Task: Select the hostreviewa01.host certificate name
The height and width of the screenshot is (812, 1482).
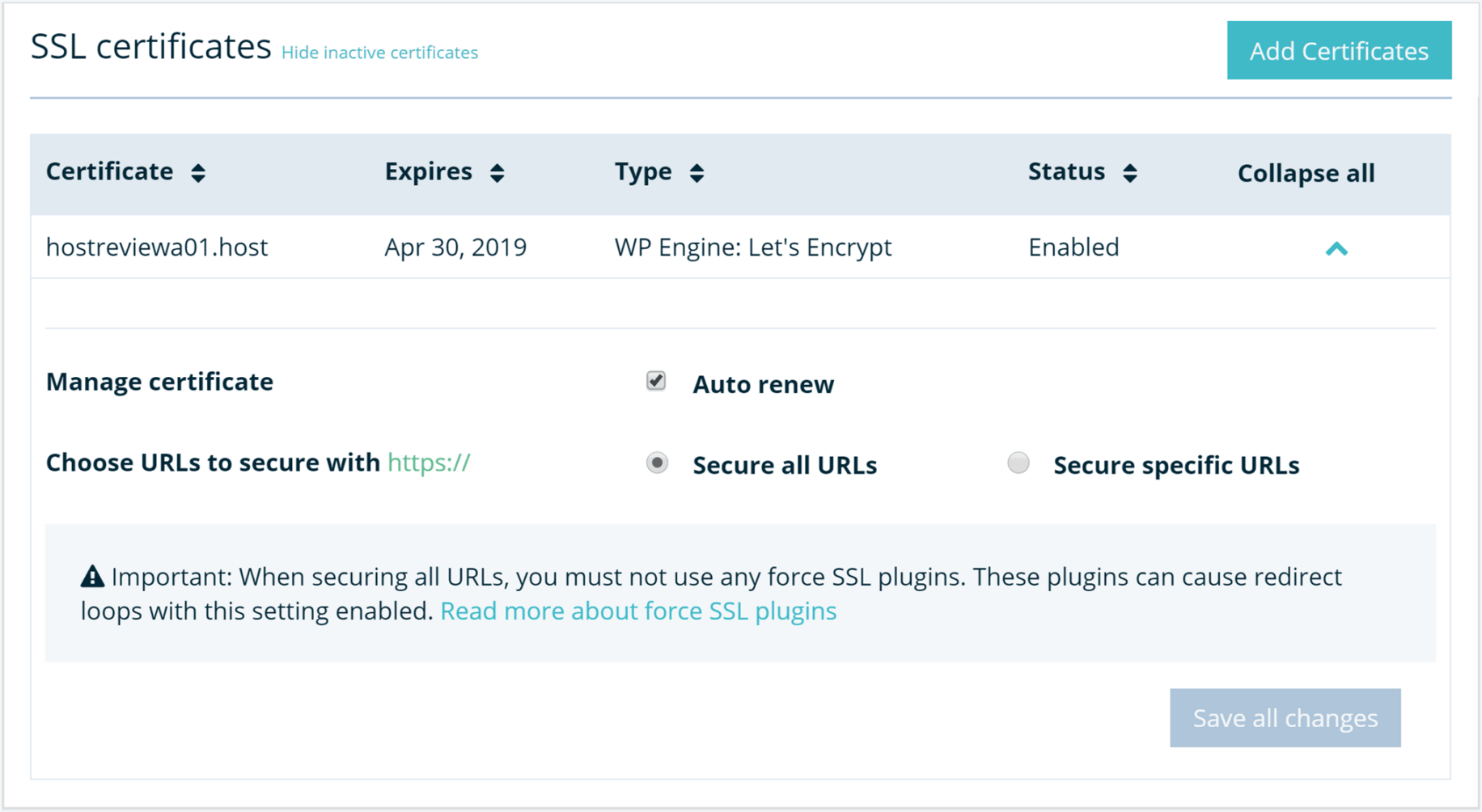Action: pos(157,247)
